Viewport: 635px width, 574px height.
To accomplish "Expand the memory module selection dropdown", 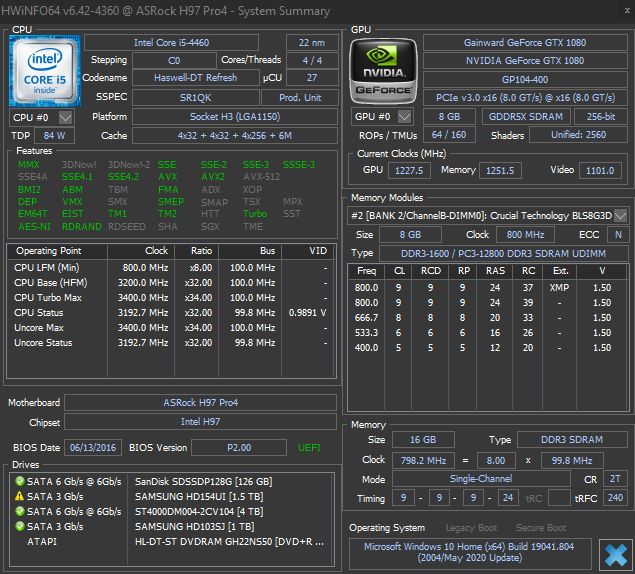I will click(620, 216).
